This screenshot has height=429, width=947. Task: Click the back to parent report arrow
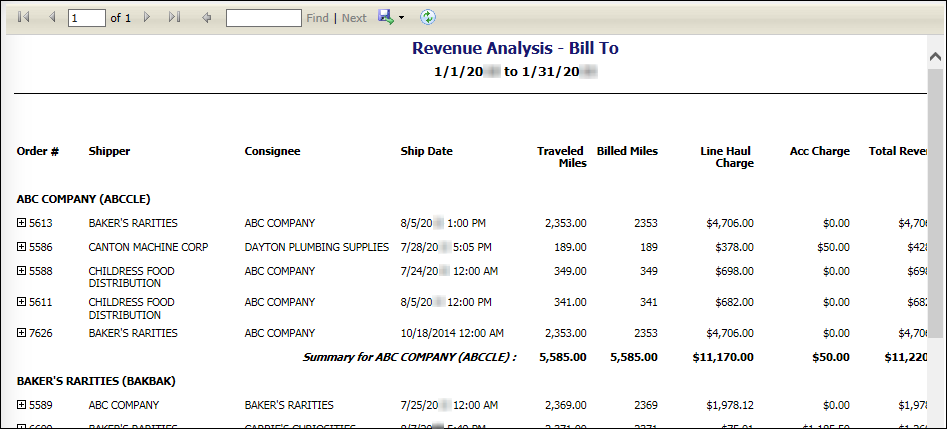tap(207, 18)
